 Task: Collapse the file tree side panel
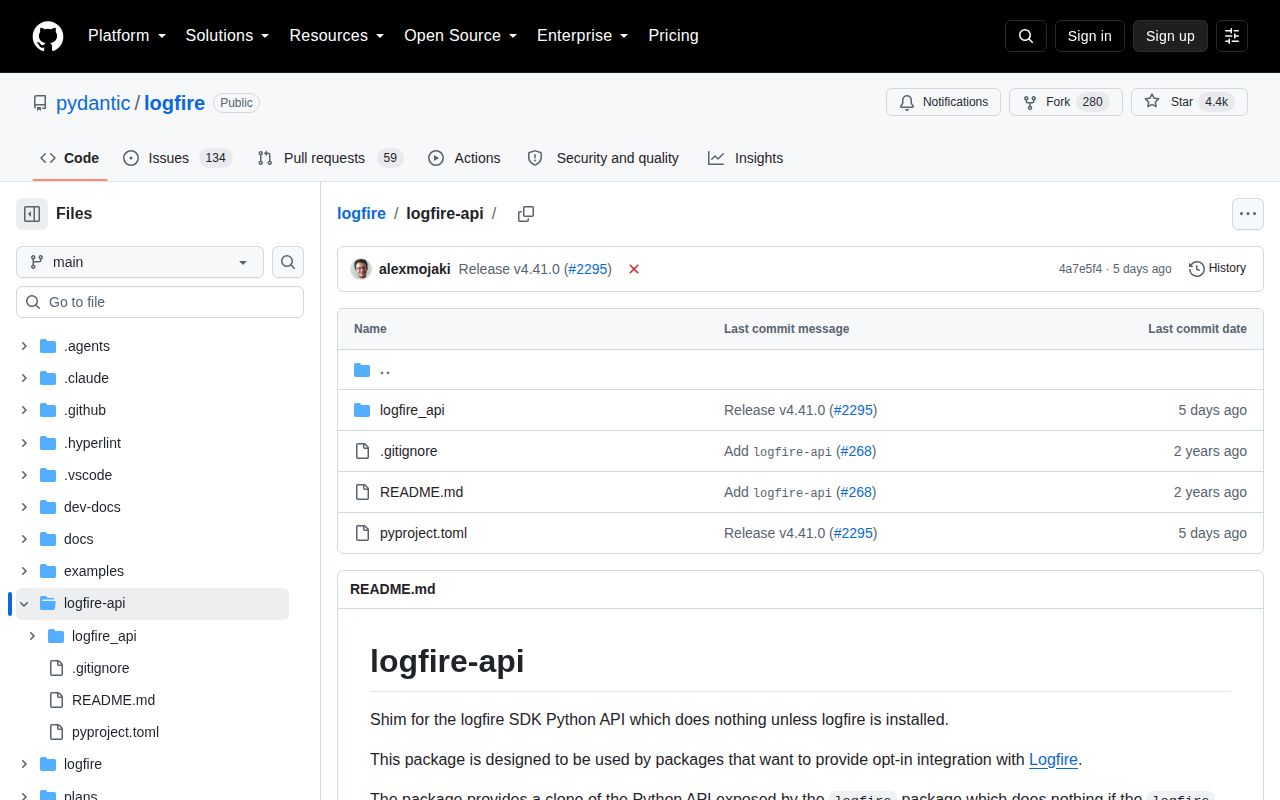(x=32, y=214)
